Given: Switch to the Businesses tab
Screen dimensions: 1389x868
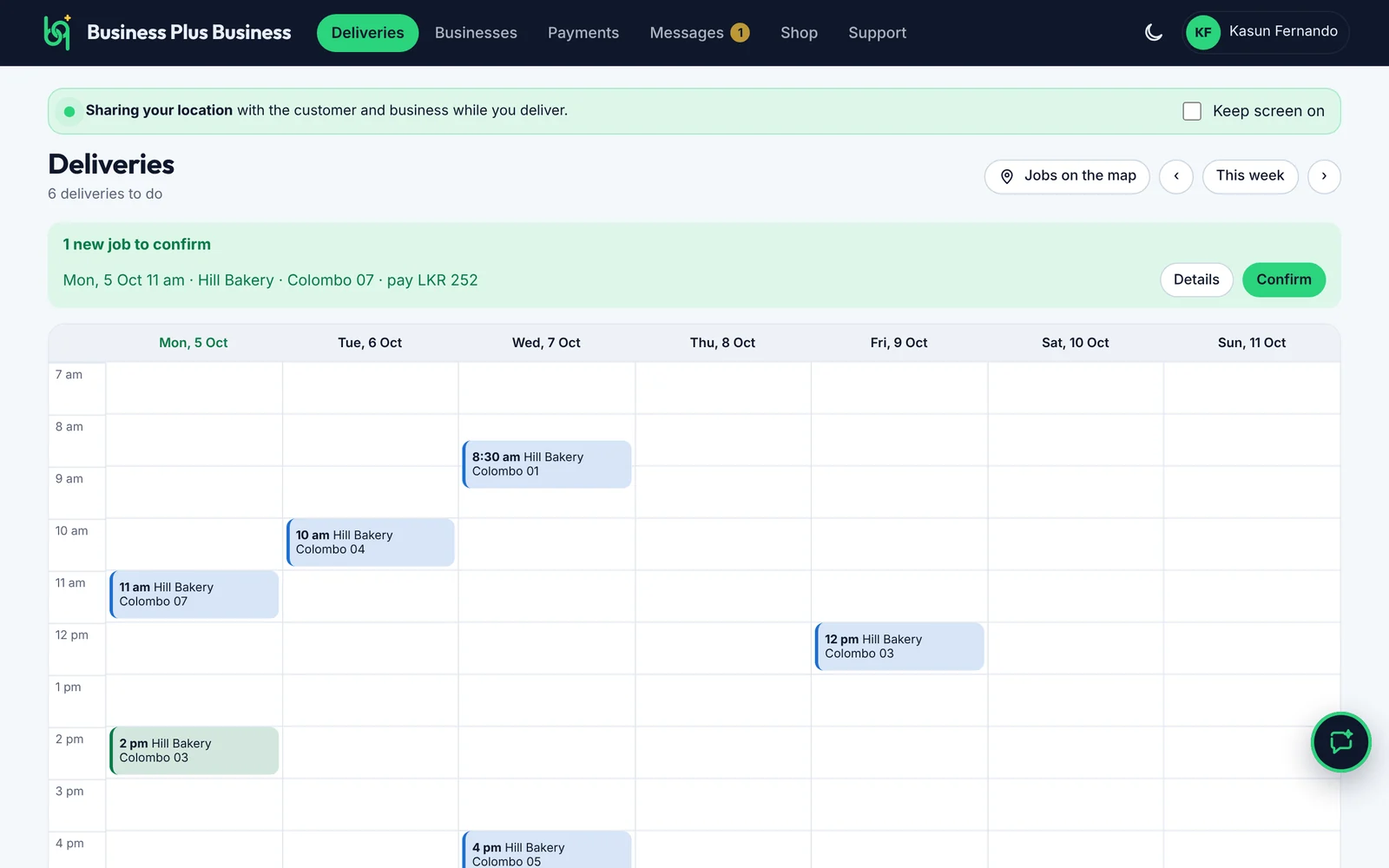Looking at the screenshot, I should click(476, 33).
